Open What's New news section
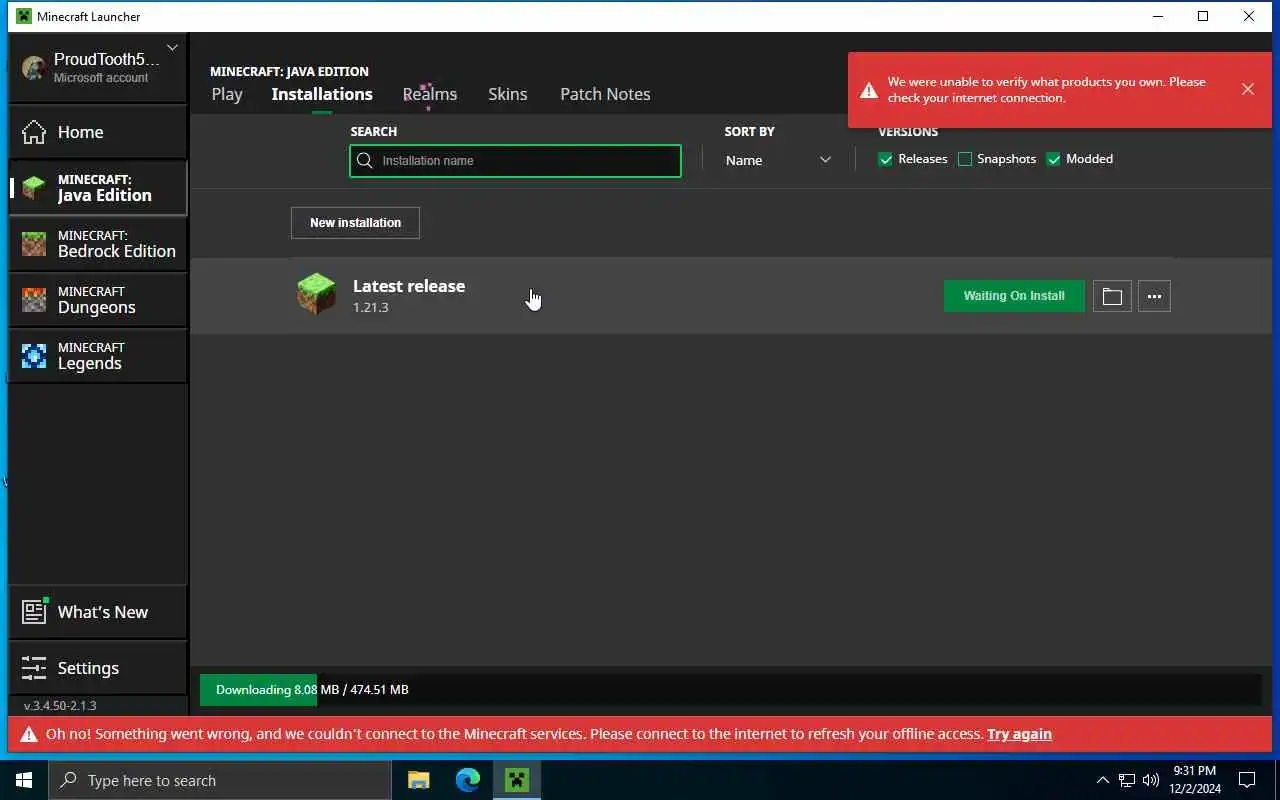 click(x=97, y=612)
